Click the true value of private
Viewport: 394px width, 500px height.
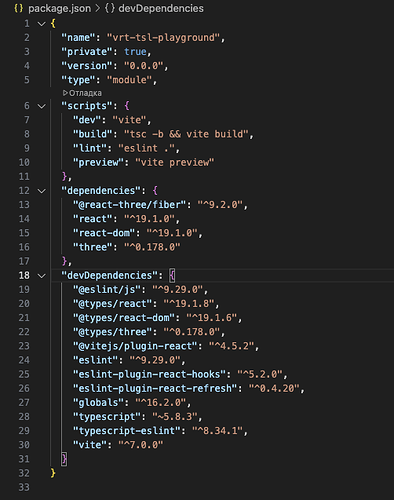coord(135,52)
